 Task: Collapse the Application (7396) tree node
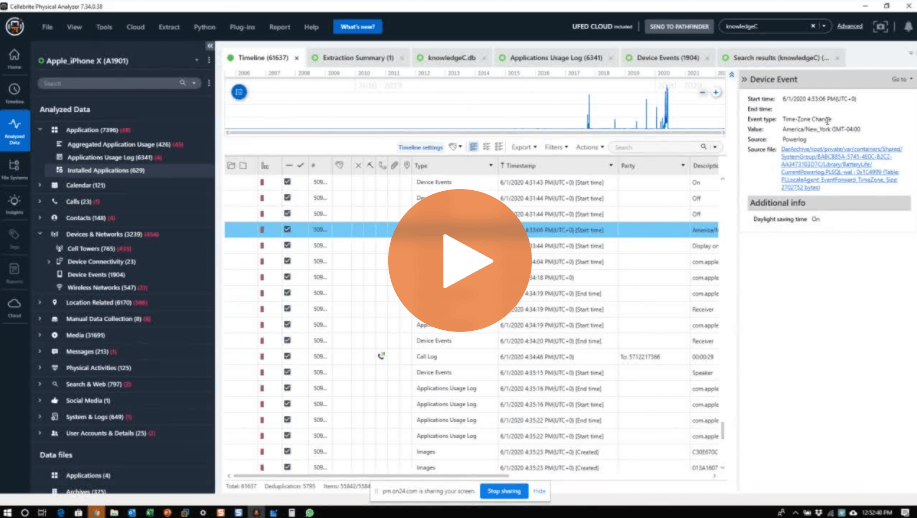40,130
